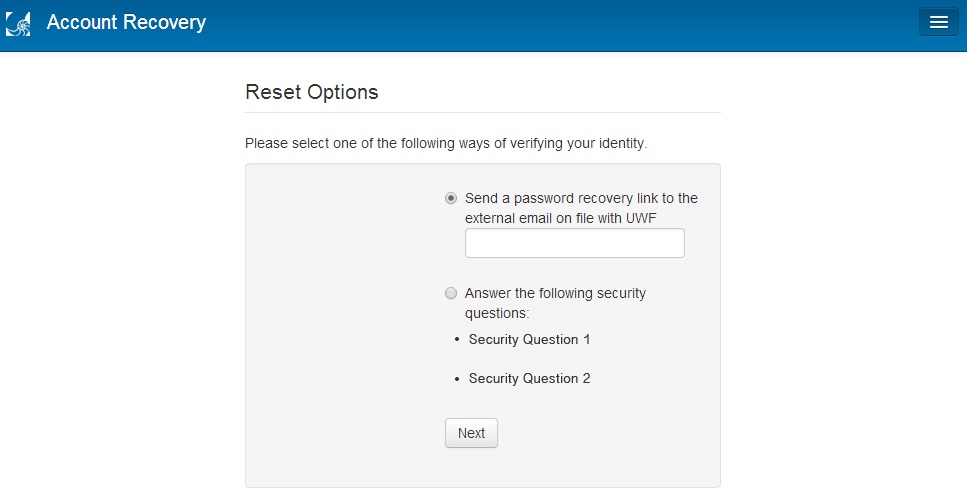Screen dimensions: 967x502
Task: Click the Security Question 1 item
Action: 529,339
